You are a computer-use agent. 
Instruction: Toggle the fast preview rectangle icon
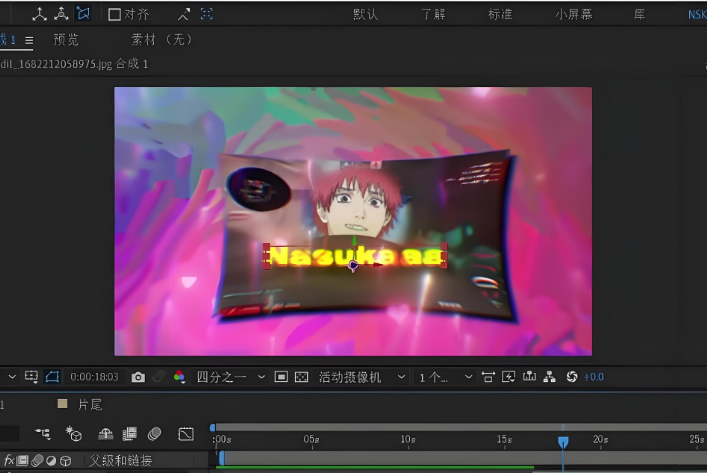coord(281,377)
